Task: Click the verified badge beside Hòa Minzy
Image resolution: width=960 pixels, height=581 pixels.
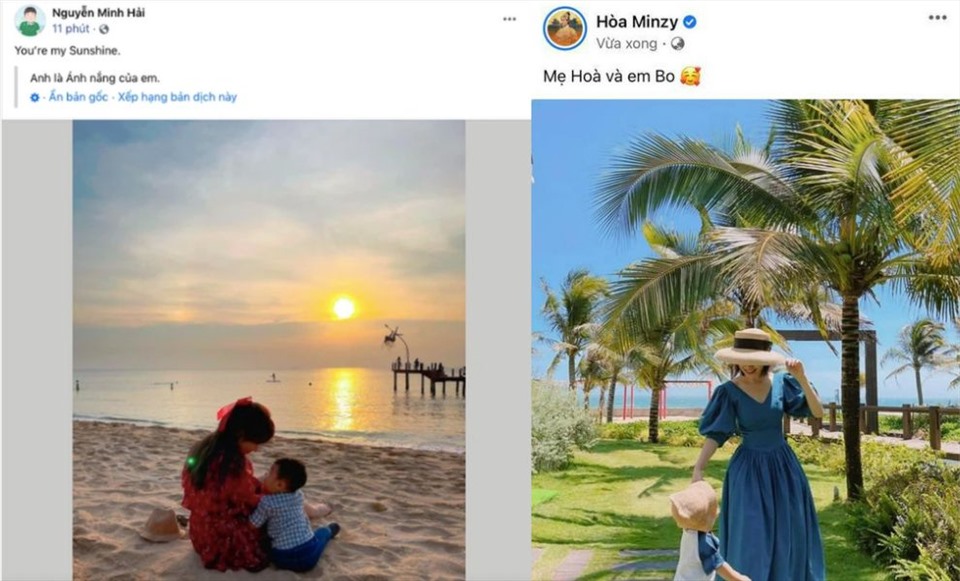Action: (x=690, y=22)
